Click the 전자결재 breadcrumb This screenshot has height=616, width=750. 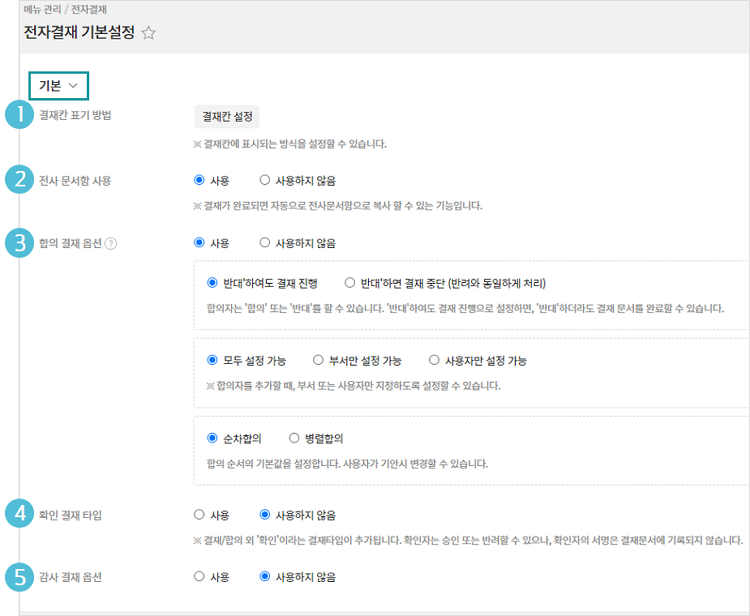pos(89,10)
